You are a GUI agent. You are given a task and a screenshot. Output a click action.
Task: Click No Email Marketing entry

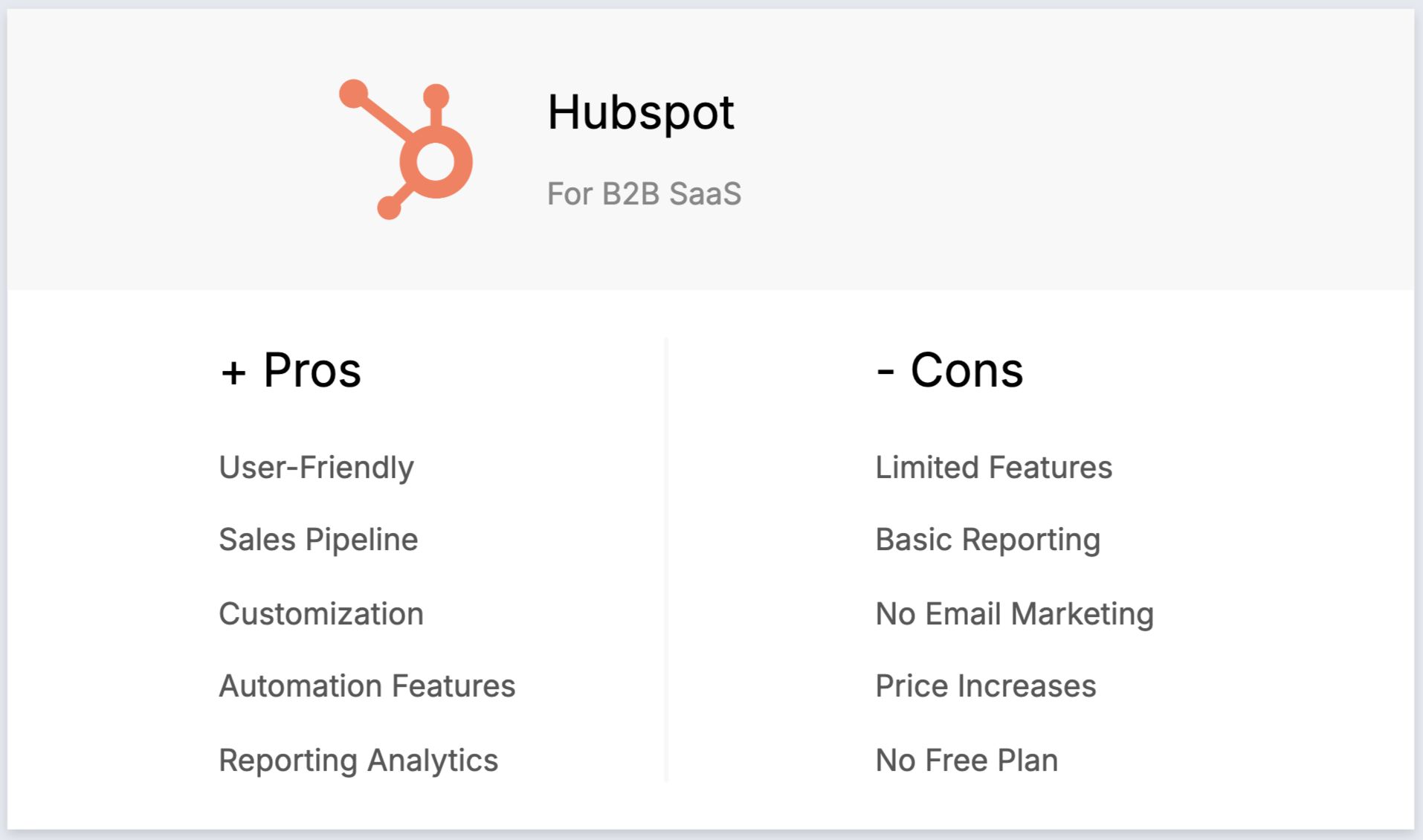coord(1014,614)
